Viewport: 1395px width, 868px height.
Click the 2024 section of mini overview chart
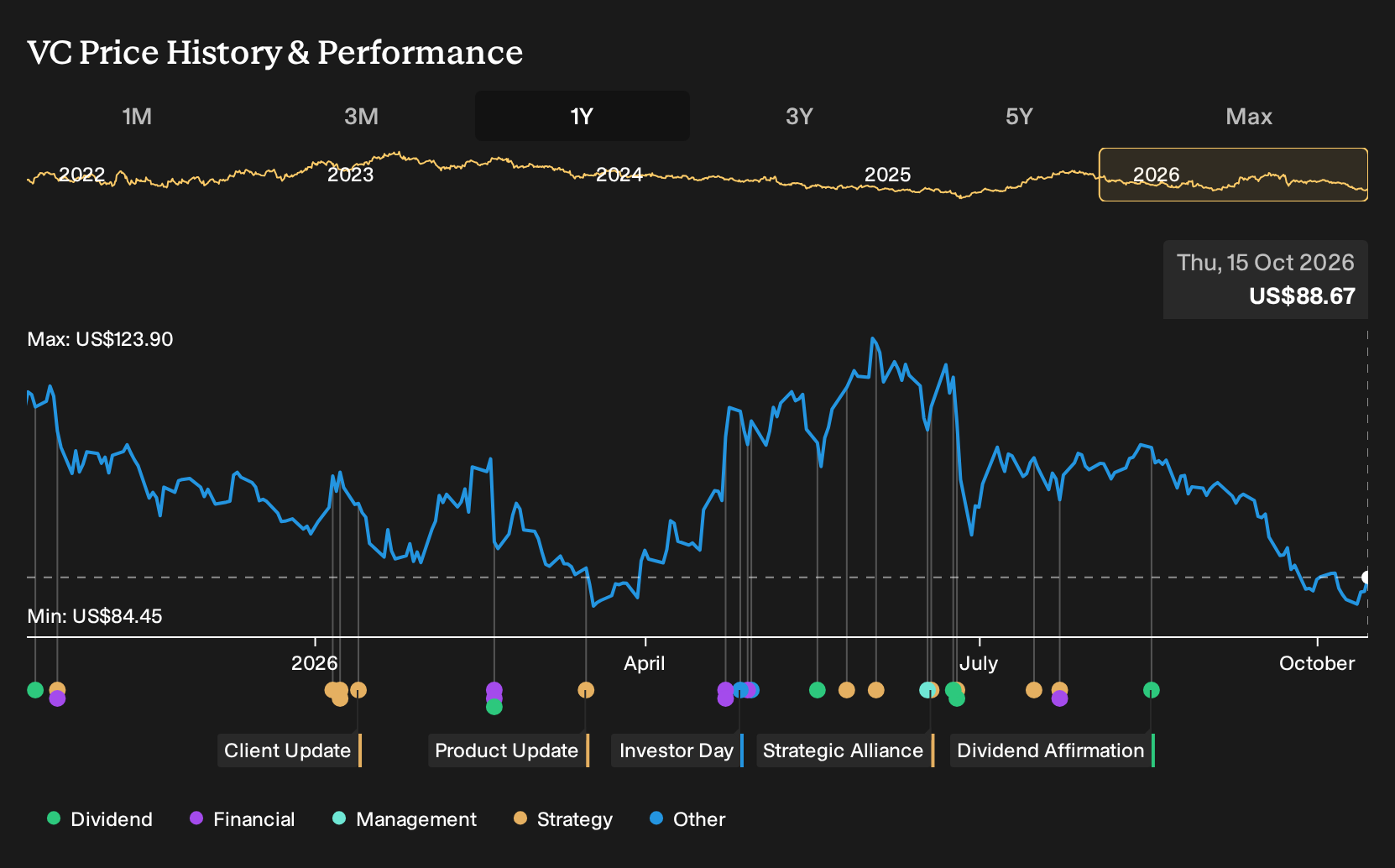pos(619,175)
